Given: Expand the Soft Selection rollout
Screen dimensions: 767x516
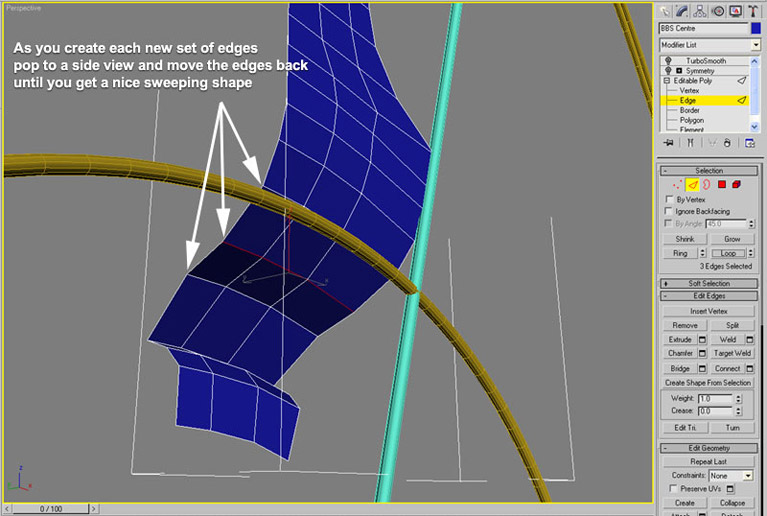Looking at the screenshot, I should coord(708,283).
